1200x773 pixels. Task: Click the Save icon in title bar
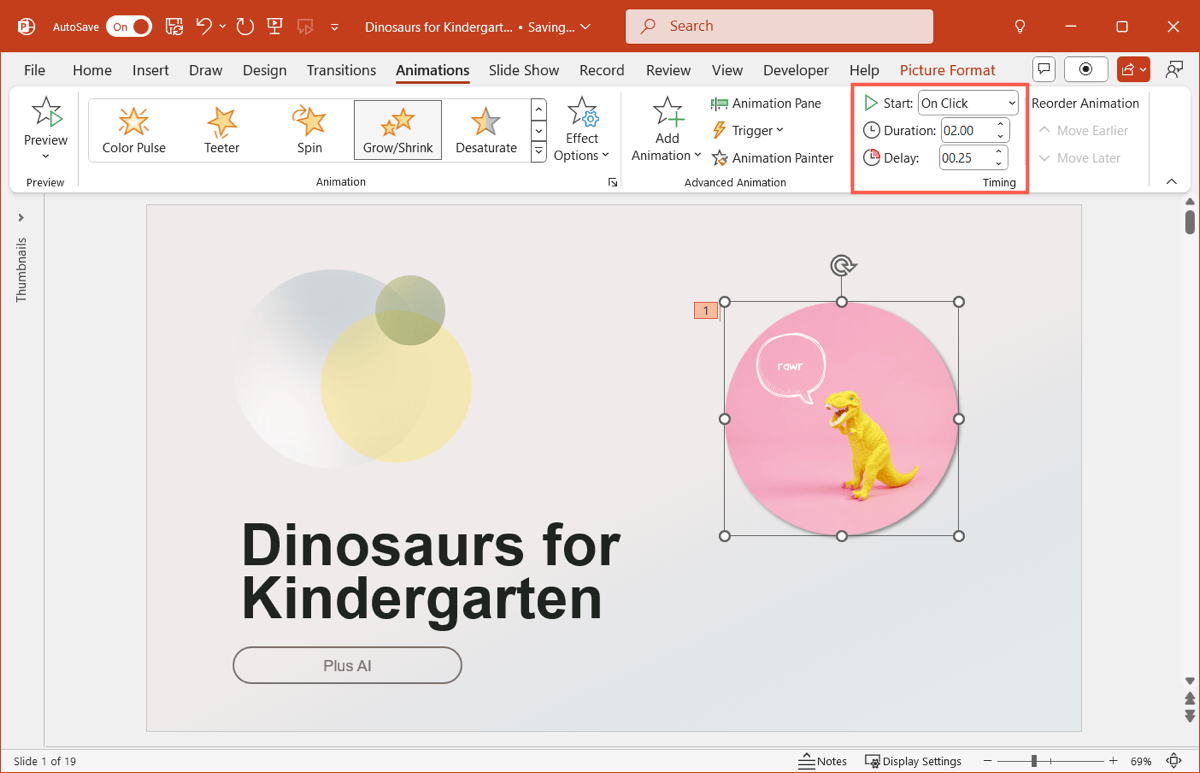[174, 27]
